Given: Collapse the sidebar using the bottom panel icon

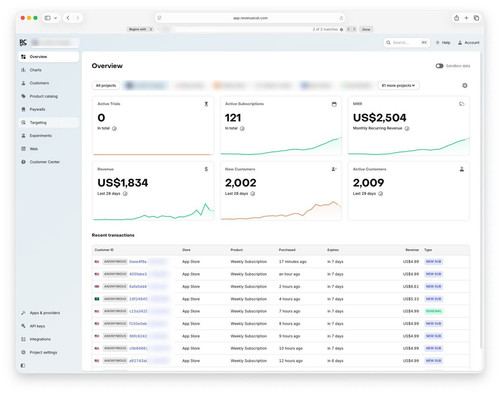Looking at the screenshot, I should coord(23,366).
